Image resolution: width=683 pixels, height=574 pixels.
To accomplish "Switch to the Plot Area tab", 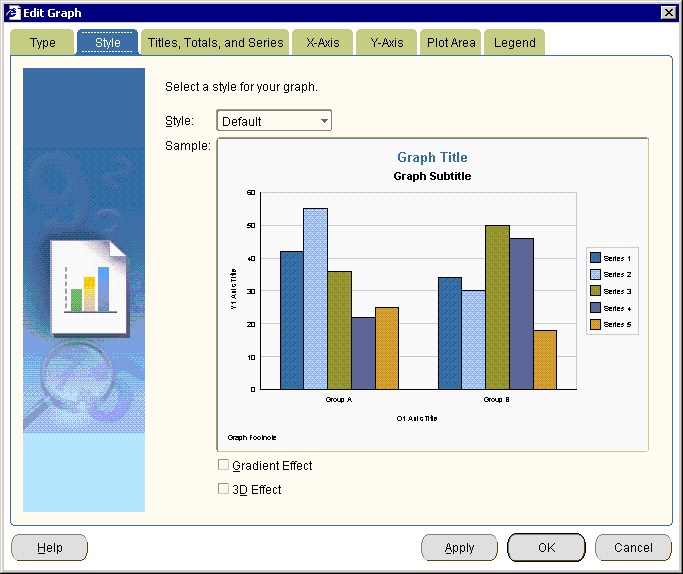I will click(x=451, y=43).
